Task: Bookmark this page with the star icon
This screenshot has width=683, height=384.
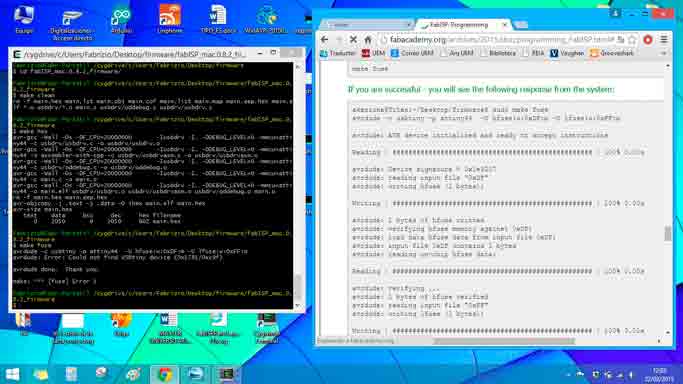Action: (x=632, y=40)
